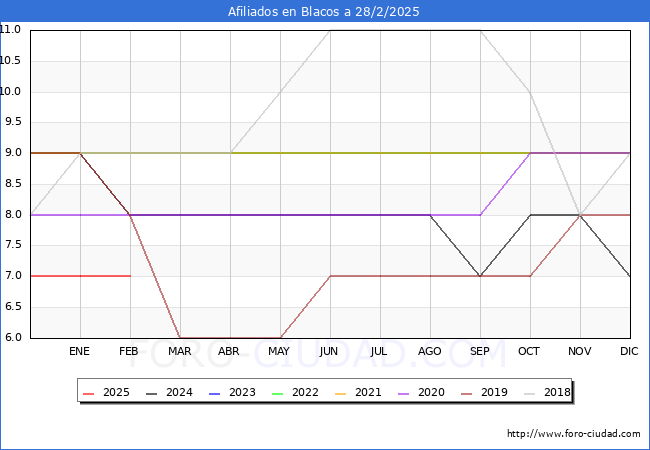Click the ENE month axis label
The height and width of the screenshot is (450, 650).
tap(79, 351)
